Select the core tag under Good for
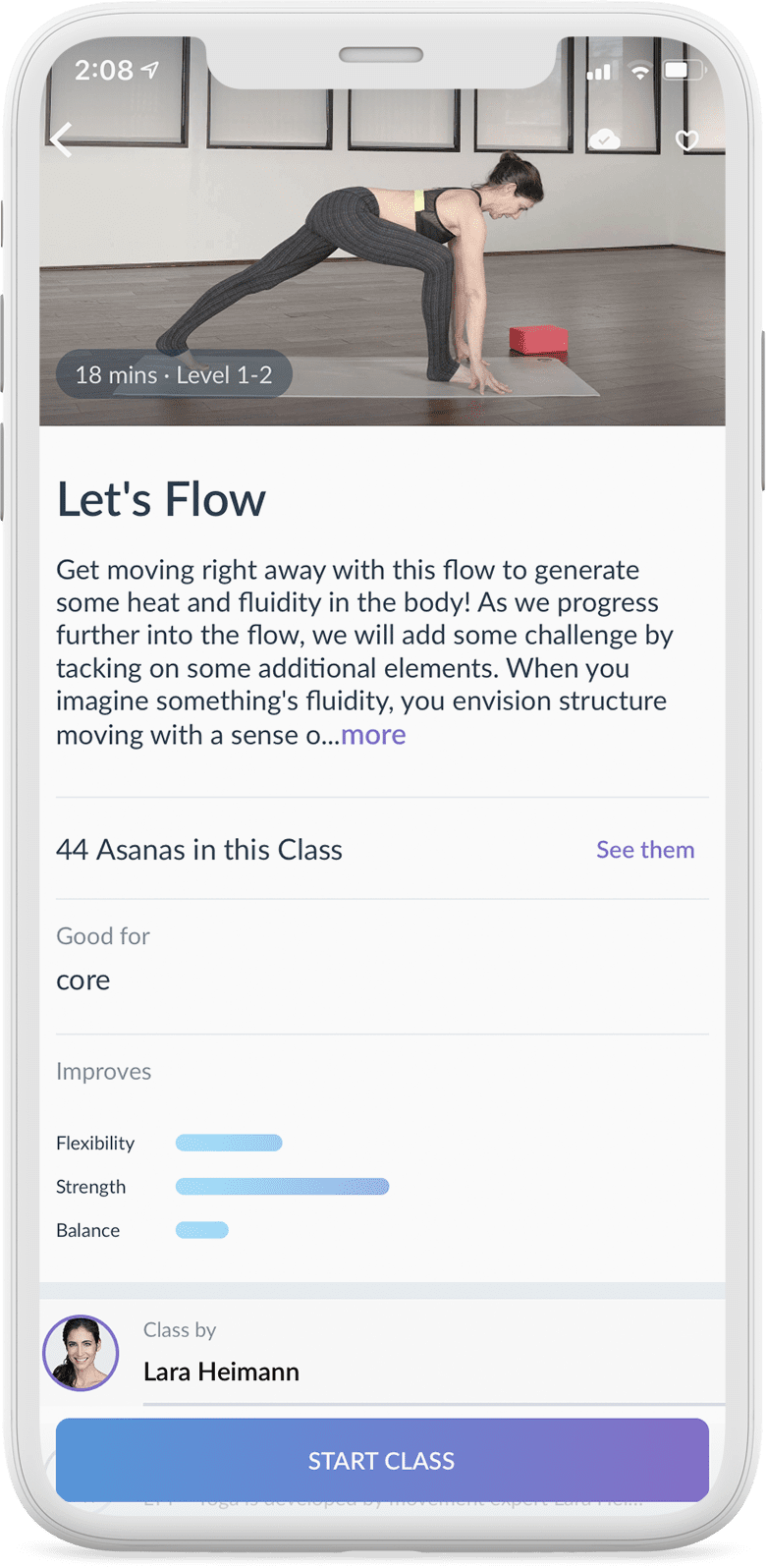 click(83, 980)
